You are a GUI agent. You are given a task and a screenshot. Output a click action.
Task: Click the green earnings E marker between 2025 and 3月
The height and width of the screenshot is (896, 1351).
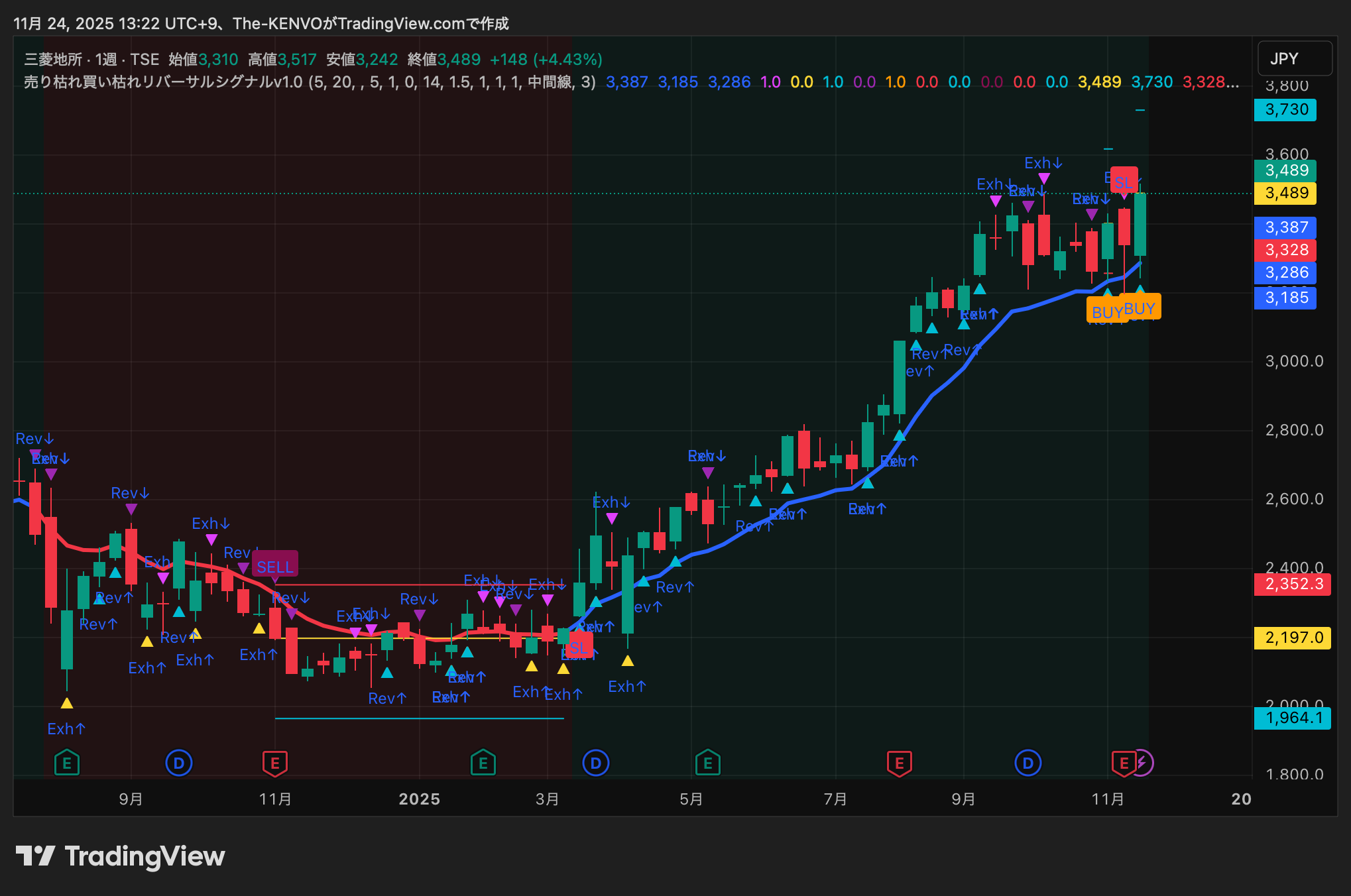[x=483, y=763]
